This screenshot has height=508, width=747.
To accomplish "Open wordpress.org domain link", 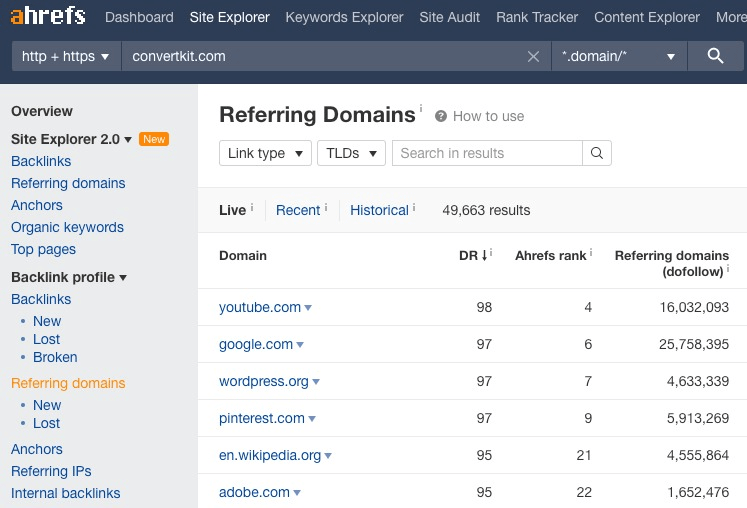I will pos(264,381).
